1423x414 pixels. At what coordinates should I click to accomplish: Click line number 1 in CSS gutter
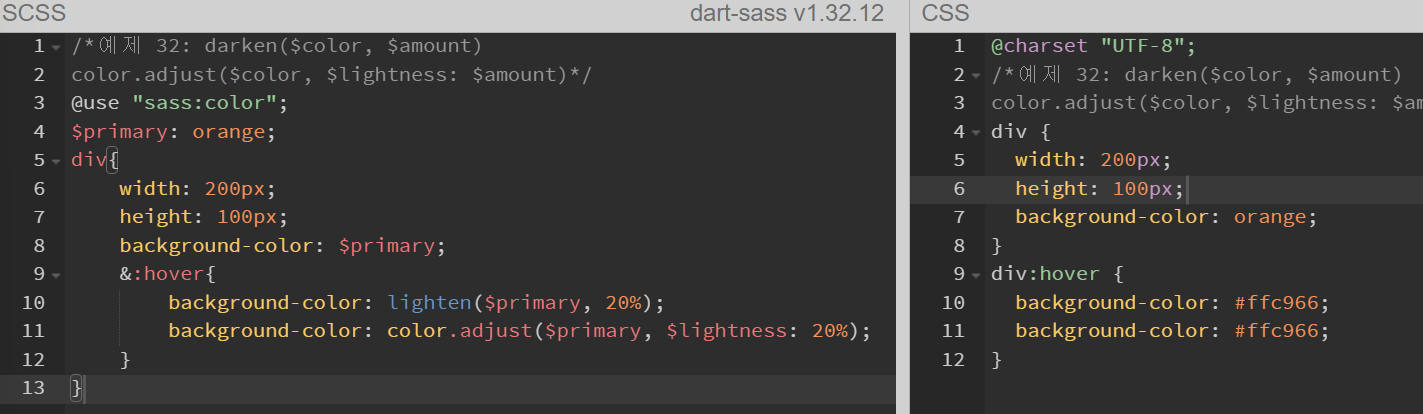(x=959, y=46)
